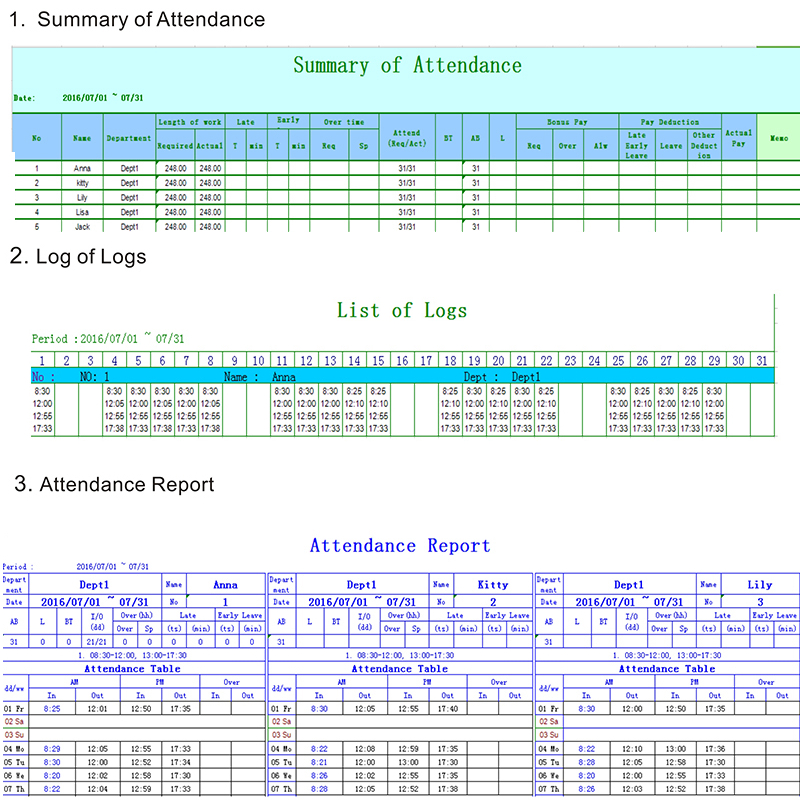This screenshot has height=800, width=800.
Task: Click the green Summary of Attendance banner title
Action: click(x=407, y=66)
